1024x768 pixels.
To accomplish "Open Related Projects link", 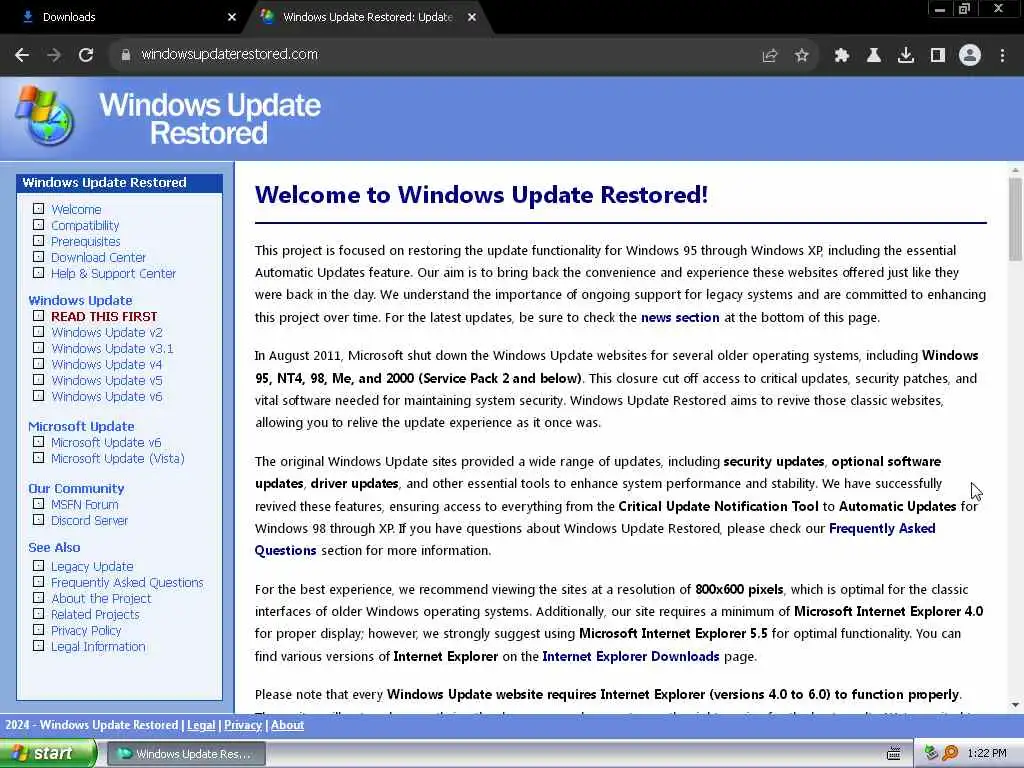I will tap(95, 615).
